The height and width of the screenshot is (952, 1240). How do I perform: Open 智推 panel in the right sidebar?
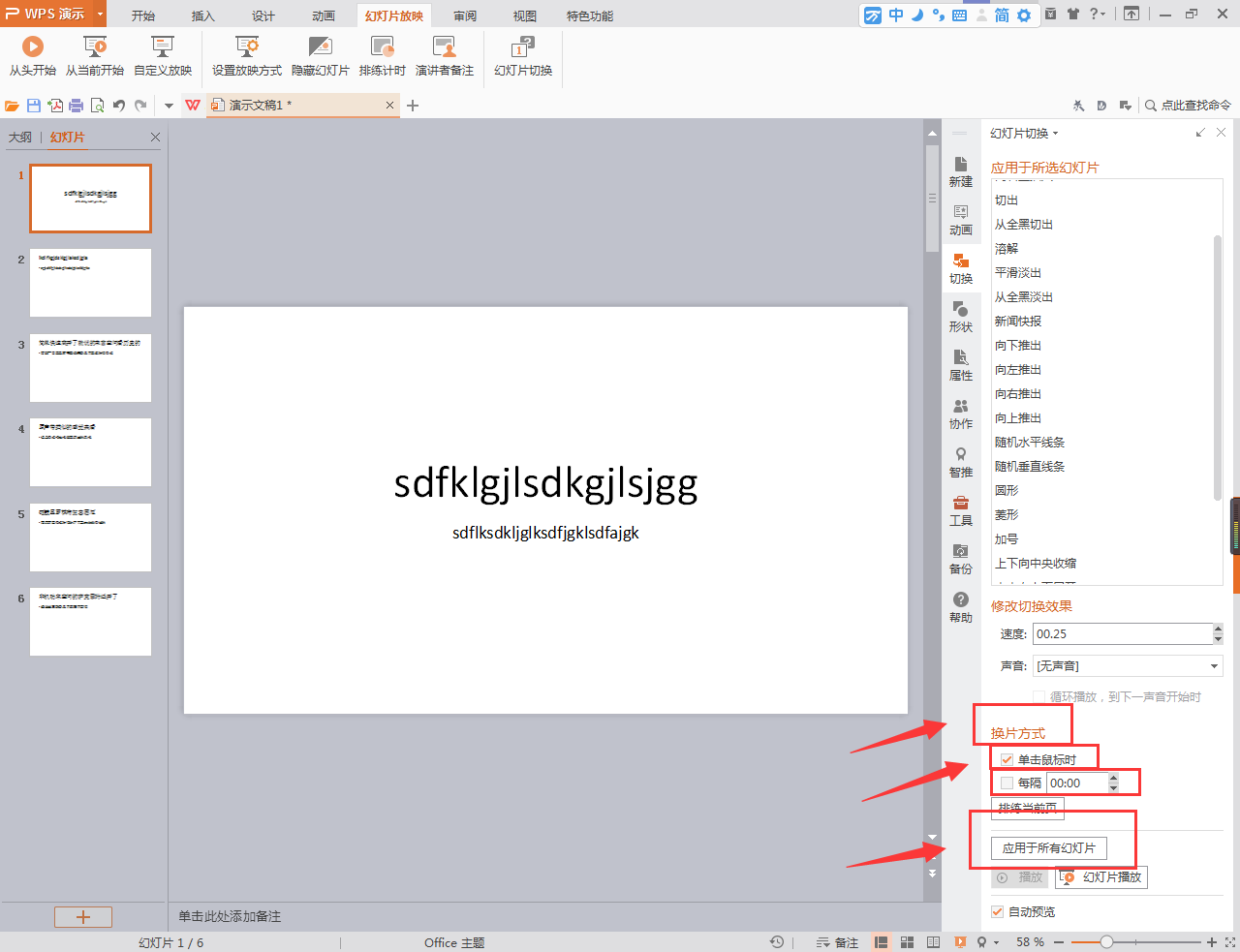tap(961, 462)
